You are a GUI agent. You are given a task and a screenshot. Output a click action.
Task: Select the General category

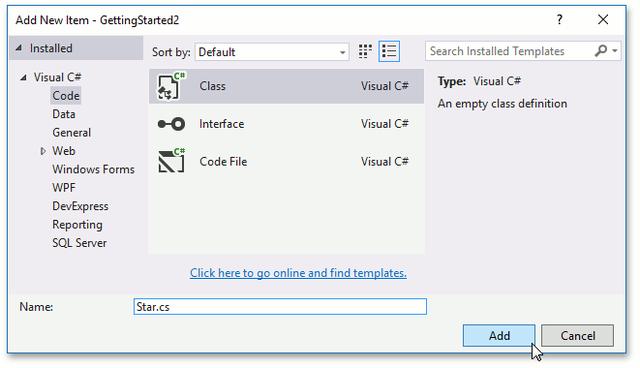tap(71, 133)
